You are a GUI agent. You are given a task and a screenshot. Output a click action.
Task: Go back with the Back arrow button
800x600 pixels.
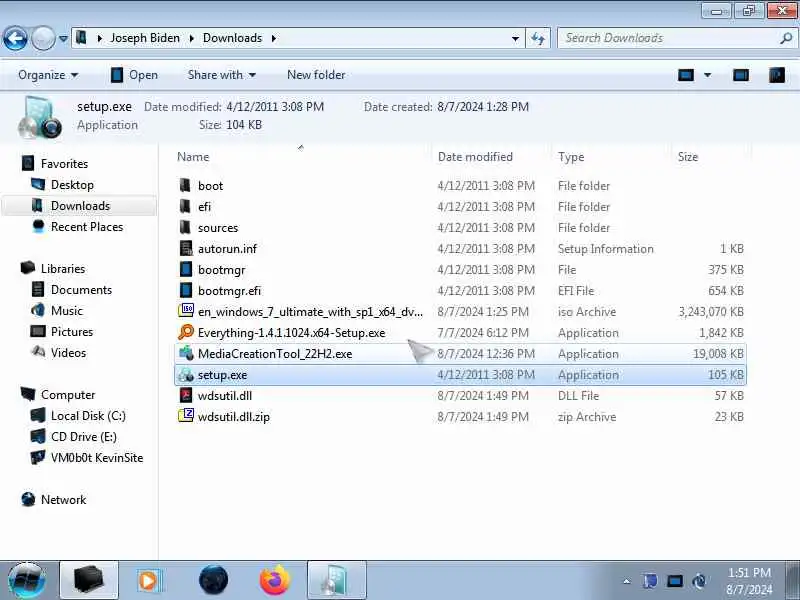15,38
